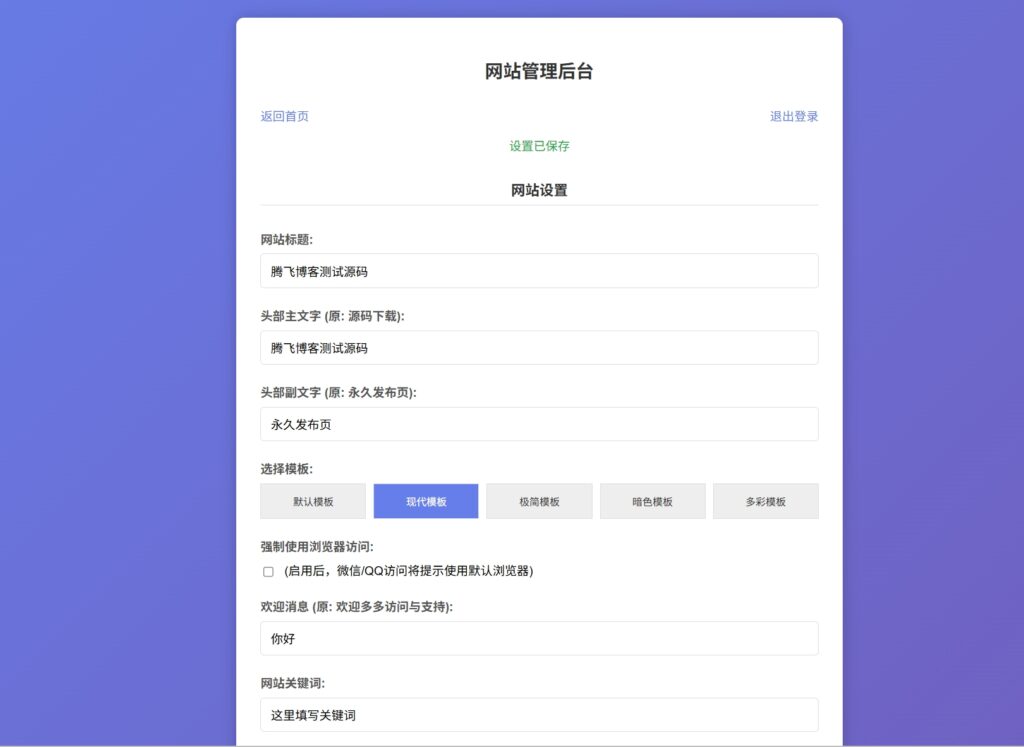Choose the 默认模板 template button
This screenshot has width=1024, height=747.
(x=313, y=502)
